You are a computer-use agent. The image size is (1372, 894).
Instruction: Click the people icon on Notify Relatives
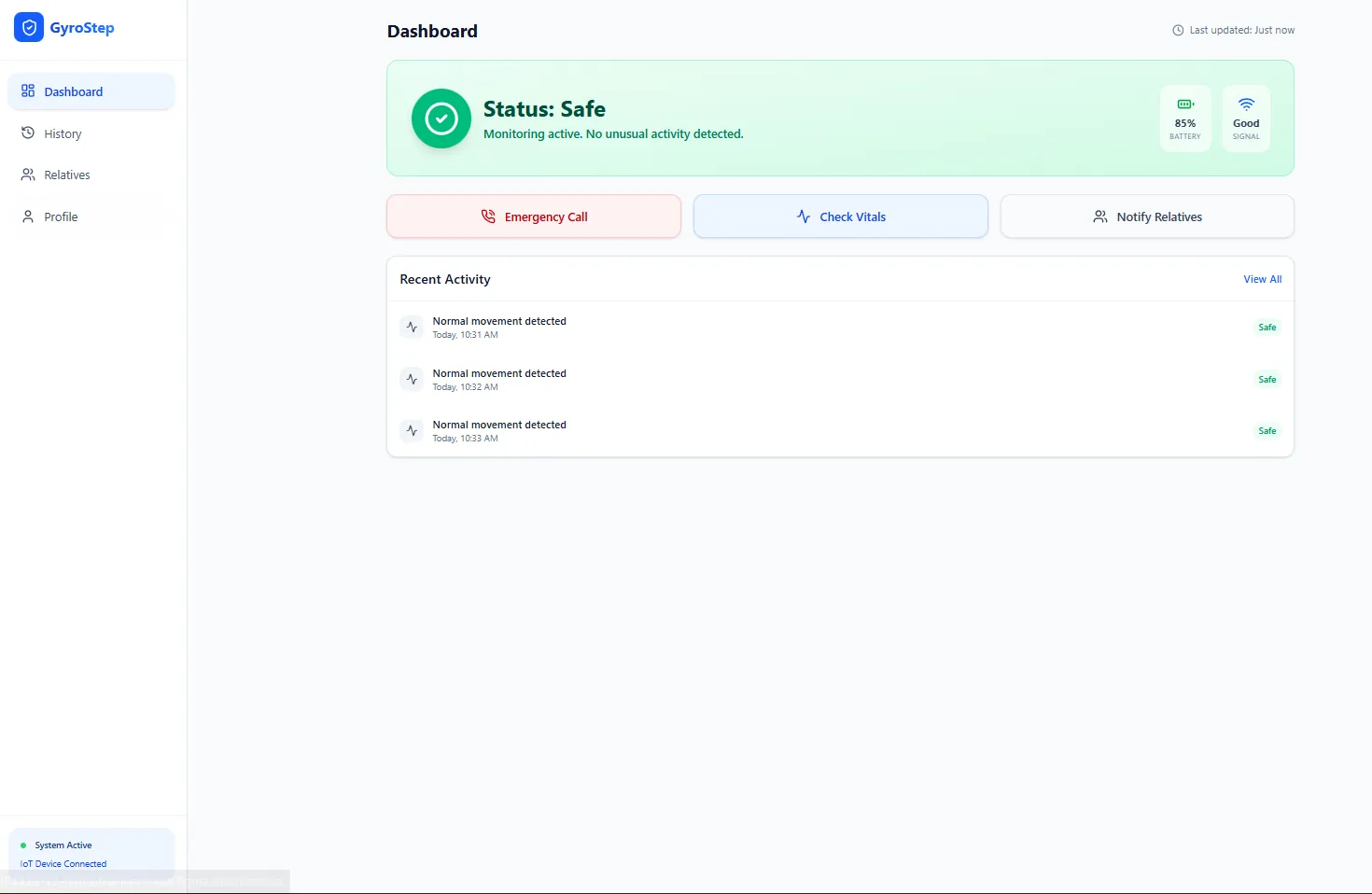pos(1100,217)
